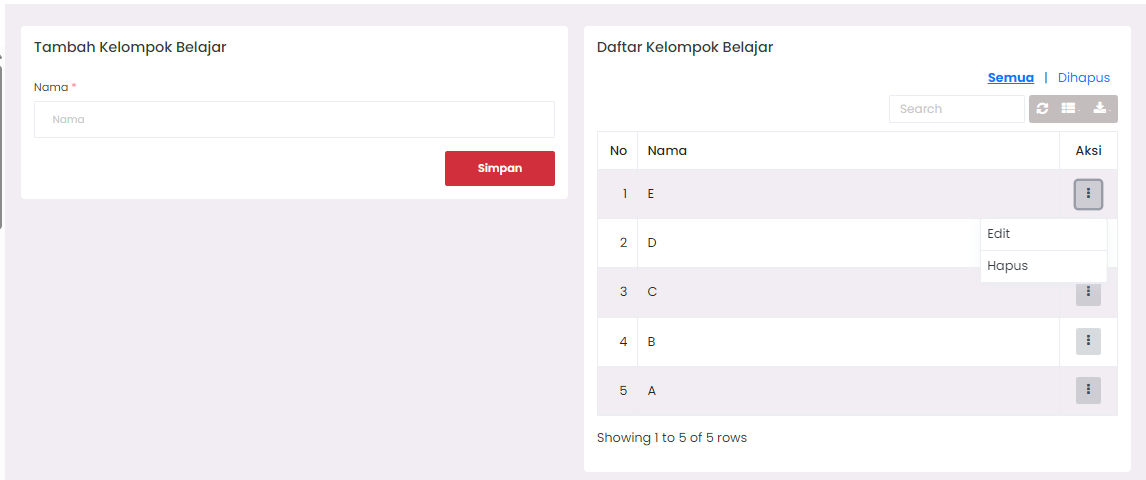
Task: Open the columns visibility dropdown
Action: 1070,109
